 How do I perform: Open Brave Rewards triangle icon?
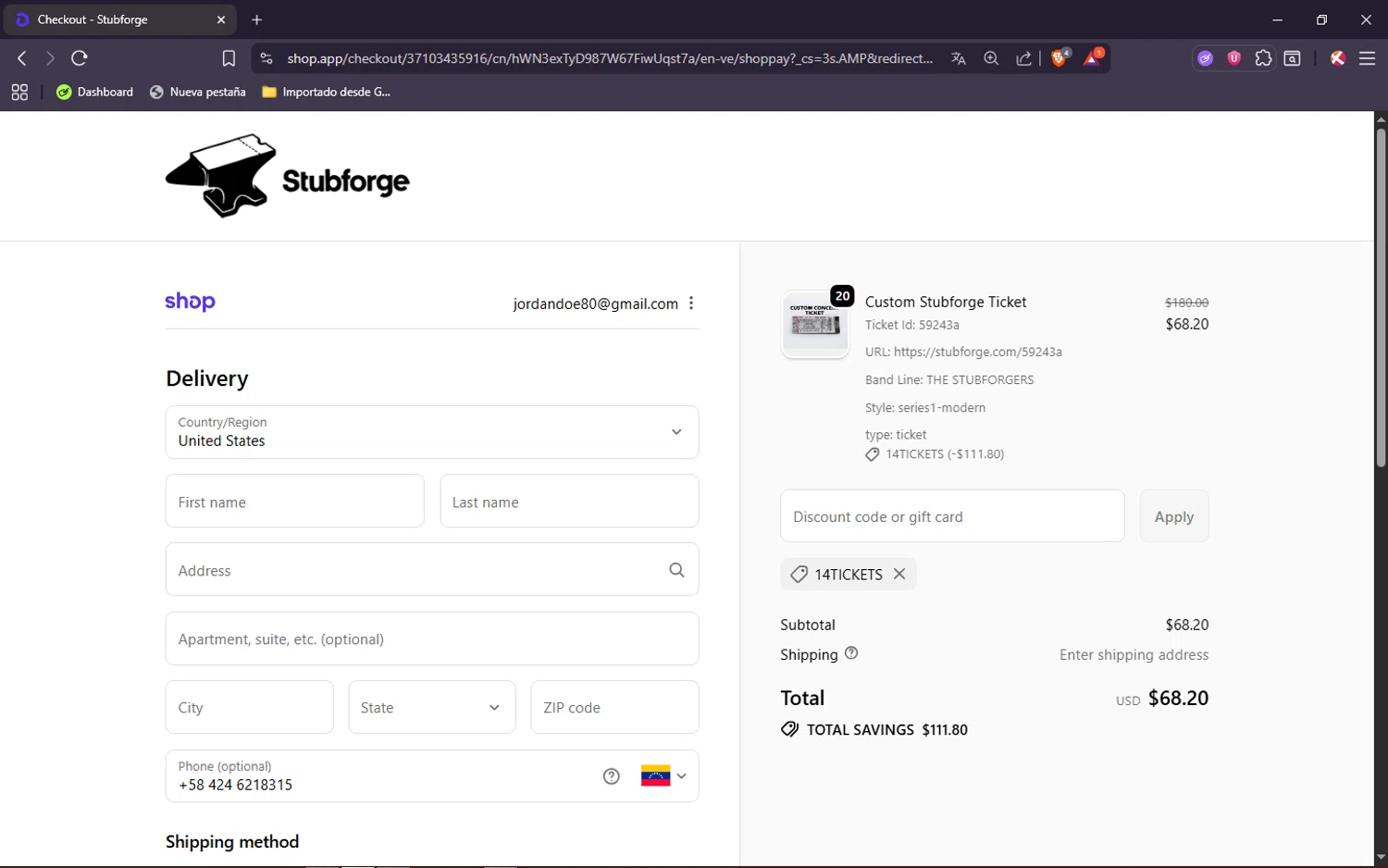point(1093,57)
